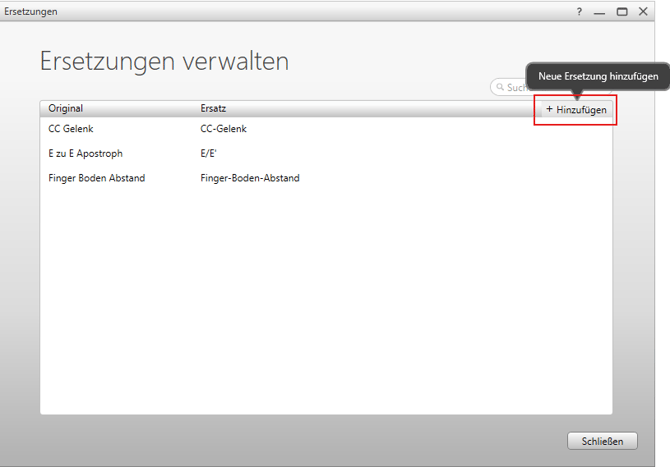Click the Neue Ersetzung hinzufügen tooltip
The image size is (670, 467).
(597, 76)
